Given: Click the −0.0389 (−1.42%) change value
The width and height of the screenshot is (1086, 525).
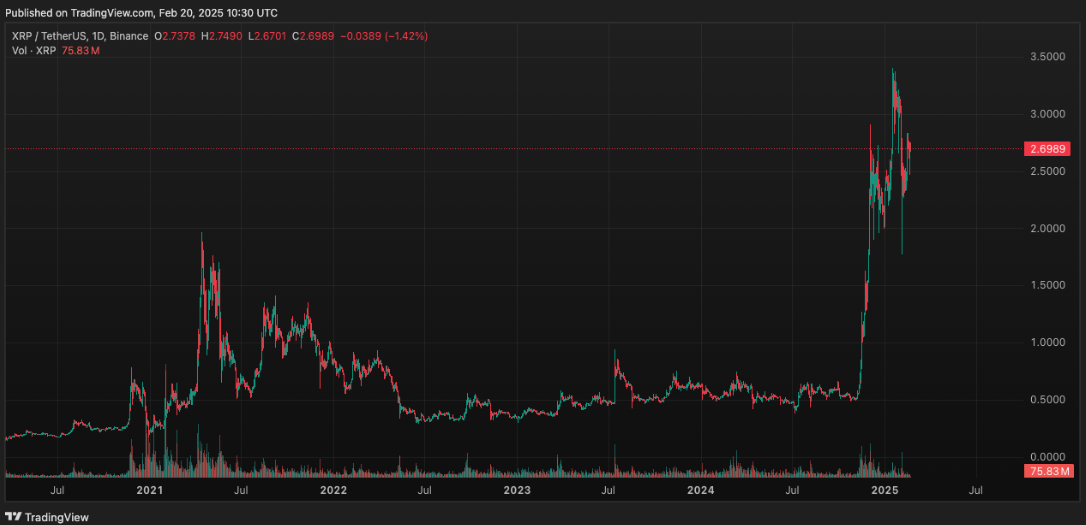Looking at the screenshot, I should pos(383,36).
